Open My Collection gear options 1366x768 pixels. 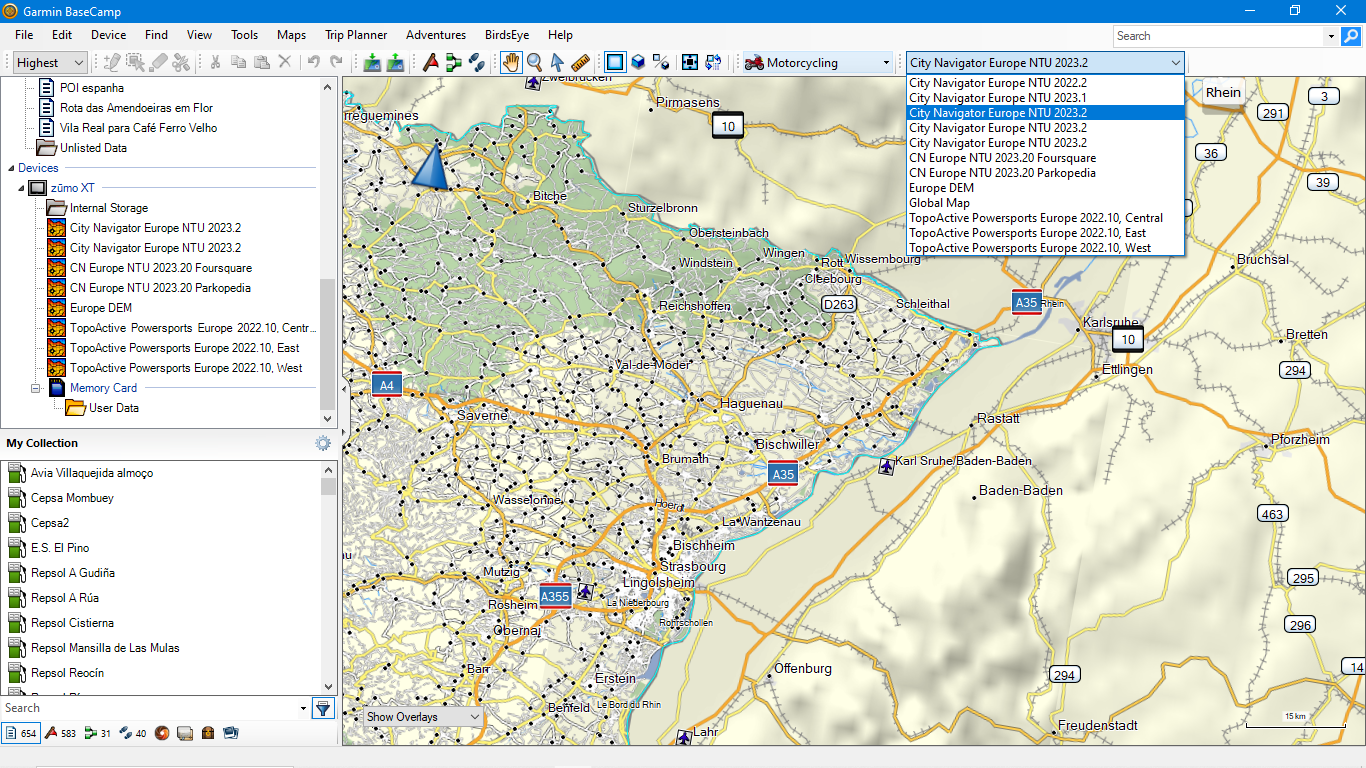point(322,443)
